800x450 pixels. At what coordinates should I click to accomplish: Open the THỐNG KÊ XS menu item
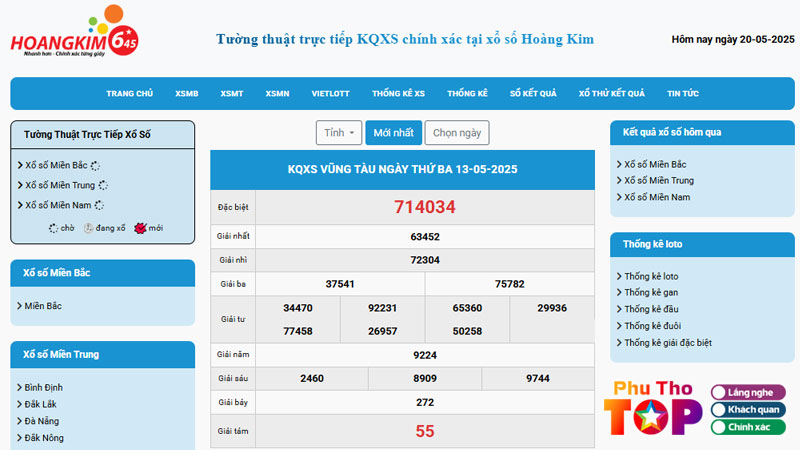[398, 94]
